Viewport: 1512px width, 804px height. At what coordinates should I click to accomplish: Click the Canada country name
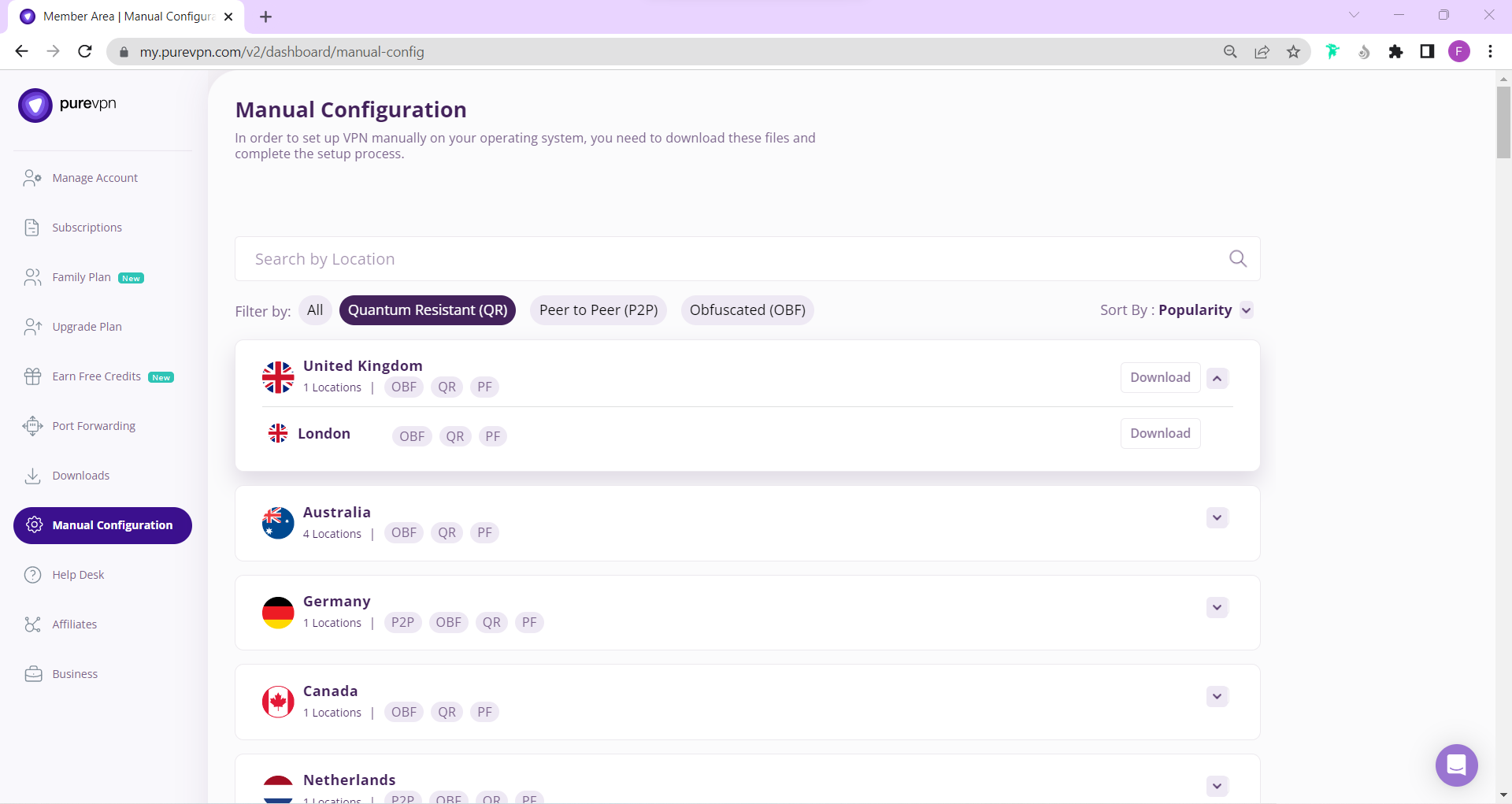pos(330,691)
